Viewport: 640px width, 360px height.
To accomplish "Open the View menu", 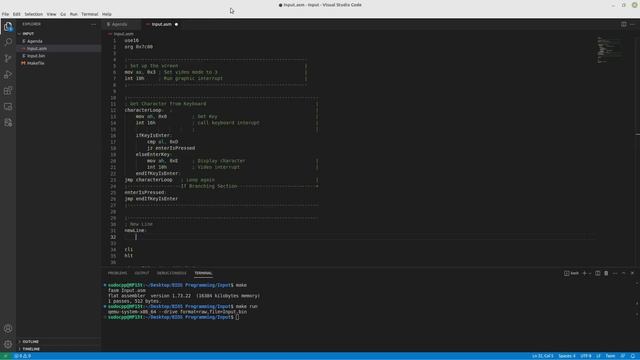I will coord(51,14).
